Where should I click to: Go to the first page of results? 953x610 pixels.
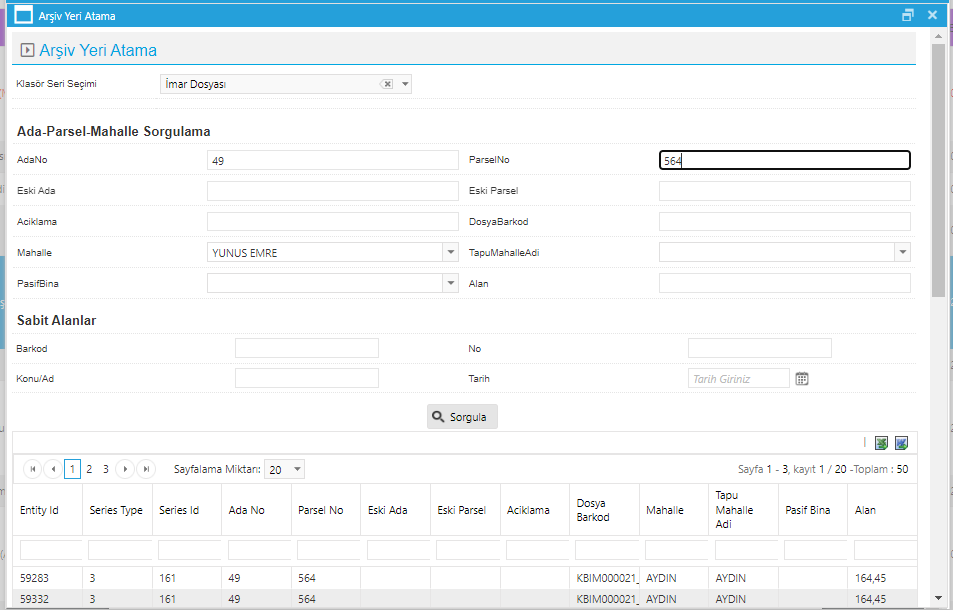coord(32,469)
